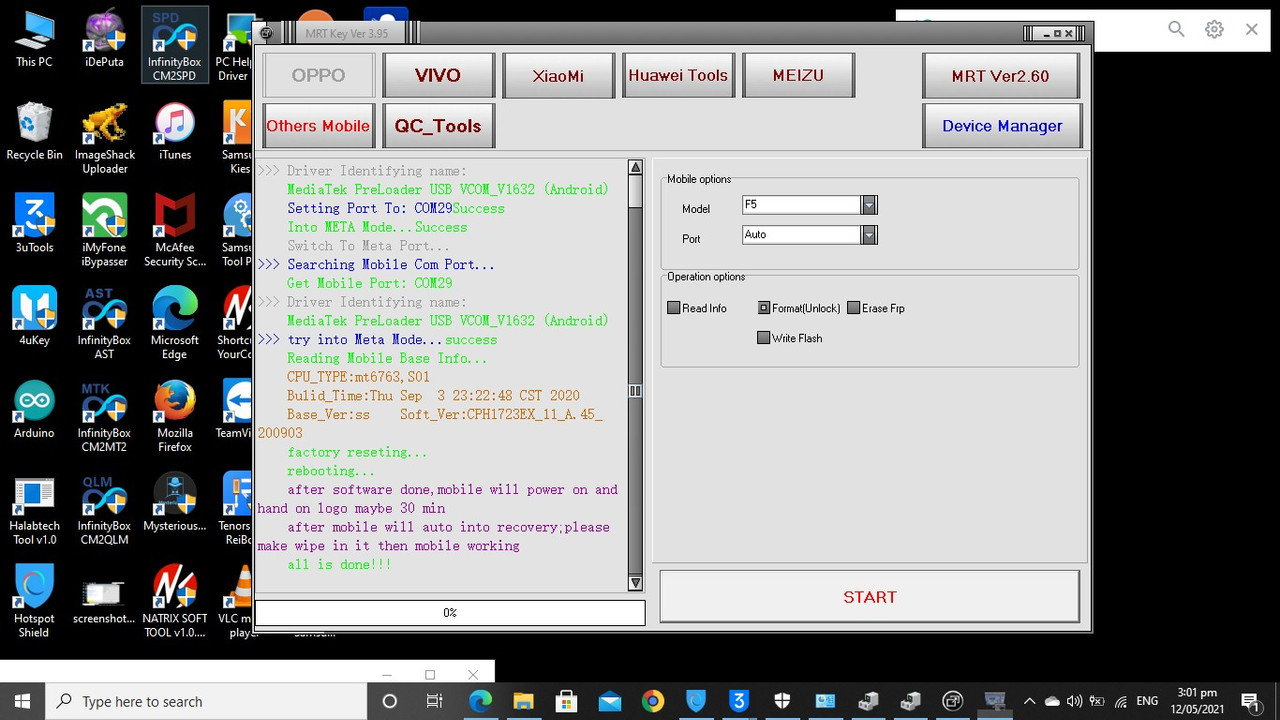Screen dimensions: 1280x720
Task: Open the Others Mobile tab
Action: click(318, 126)
